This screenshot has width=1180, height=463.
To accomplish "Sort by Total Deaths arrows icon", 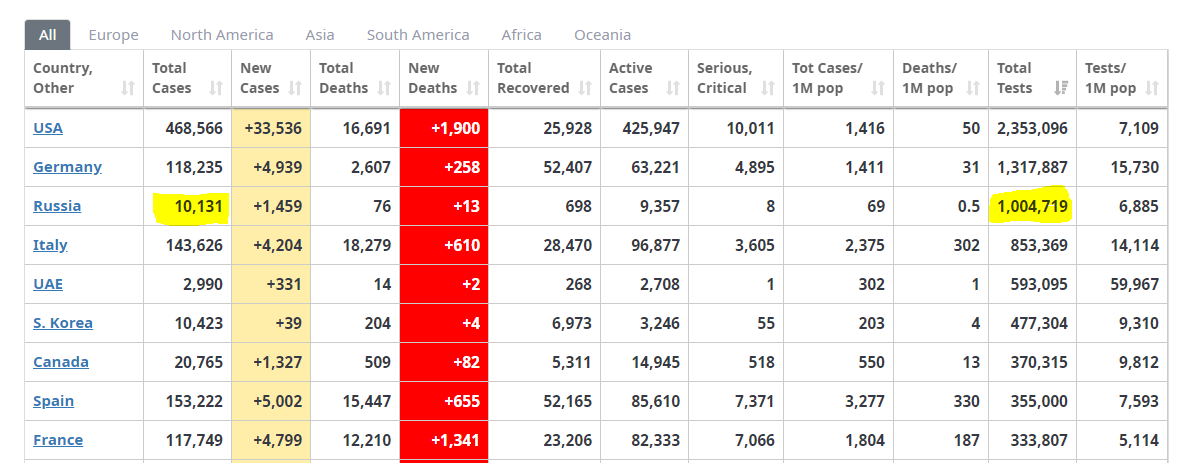I will click(384, 88).
